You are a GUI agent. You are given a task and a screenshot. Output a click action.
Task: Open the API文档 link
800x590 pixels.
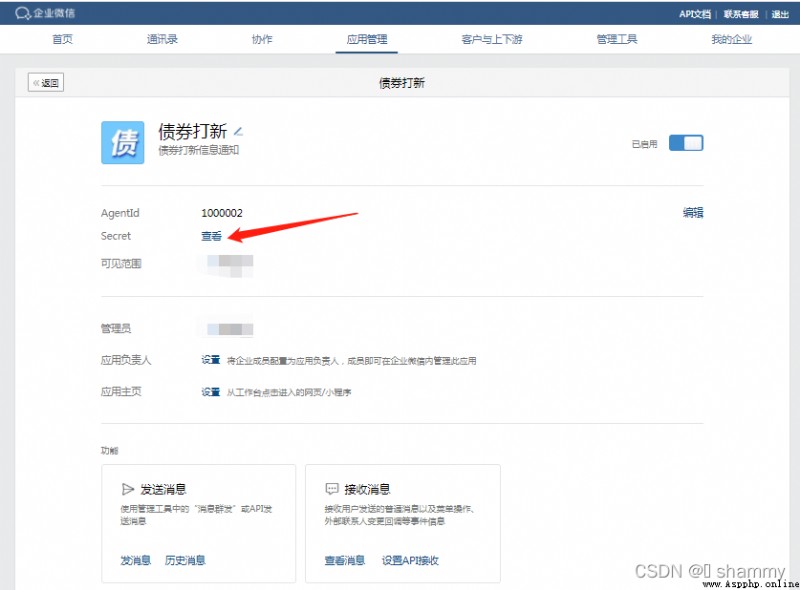[694, 14]
